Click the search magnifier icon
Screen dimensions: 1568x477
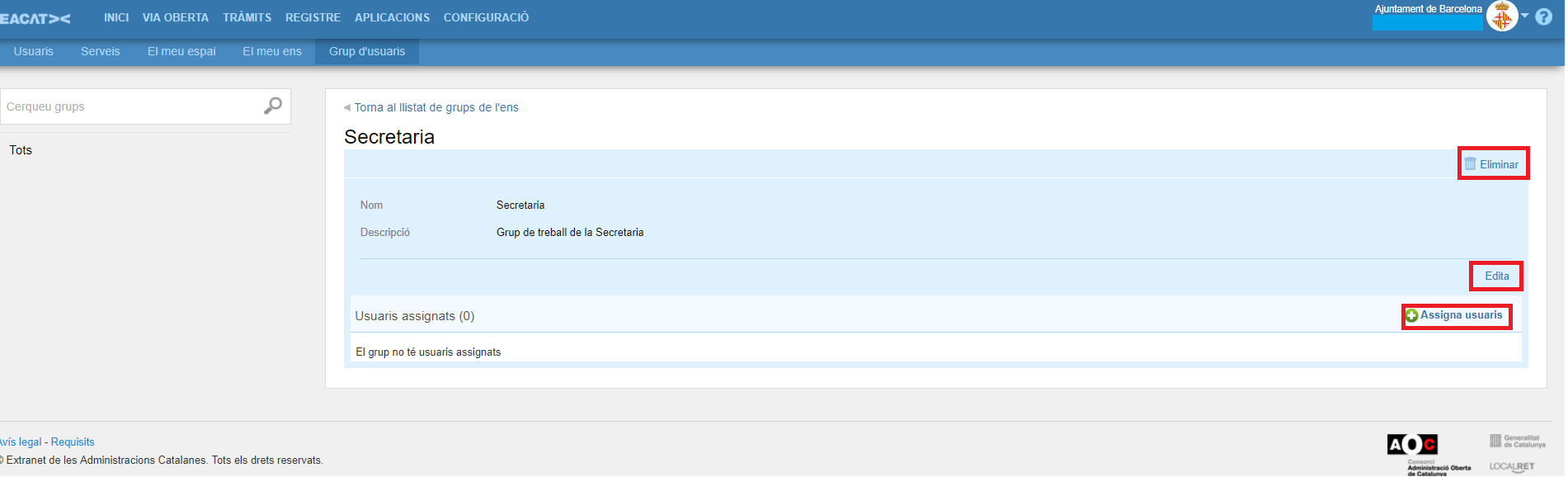pyautogui.click(x=272, y=106)
